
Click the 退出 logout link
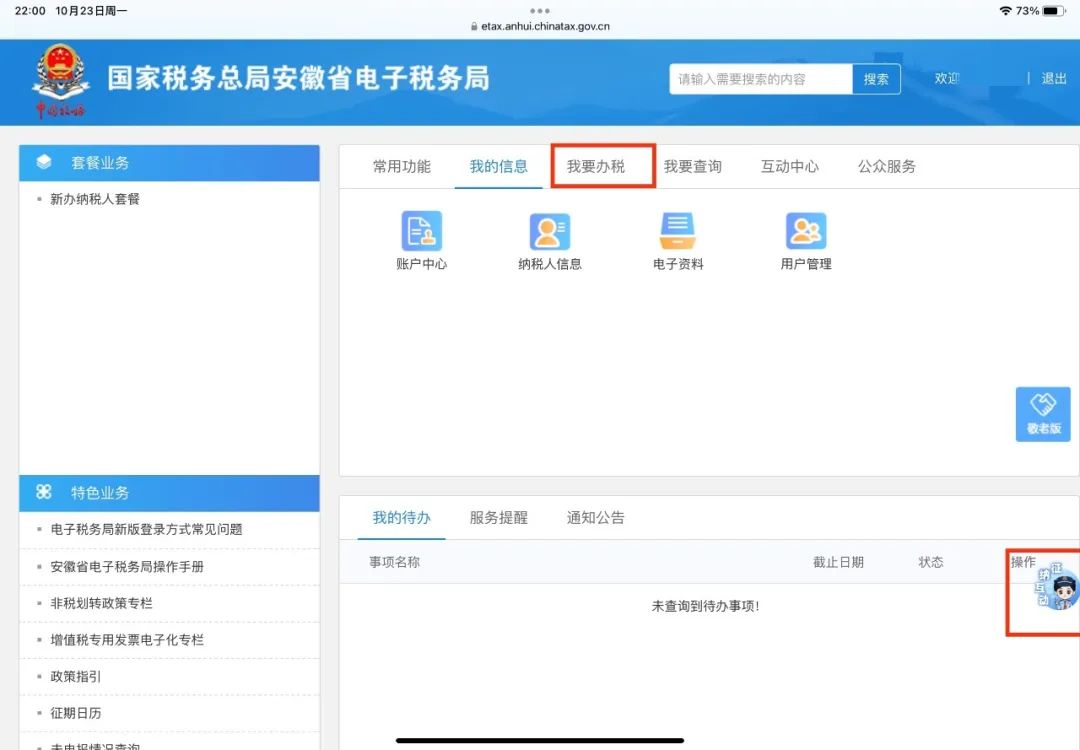(1054, 79)
